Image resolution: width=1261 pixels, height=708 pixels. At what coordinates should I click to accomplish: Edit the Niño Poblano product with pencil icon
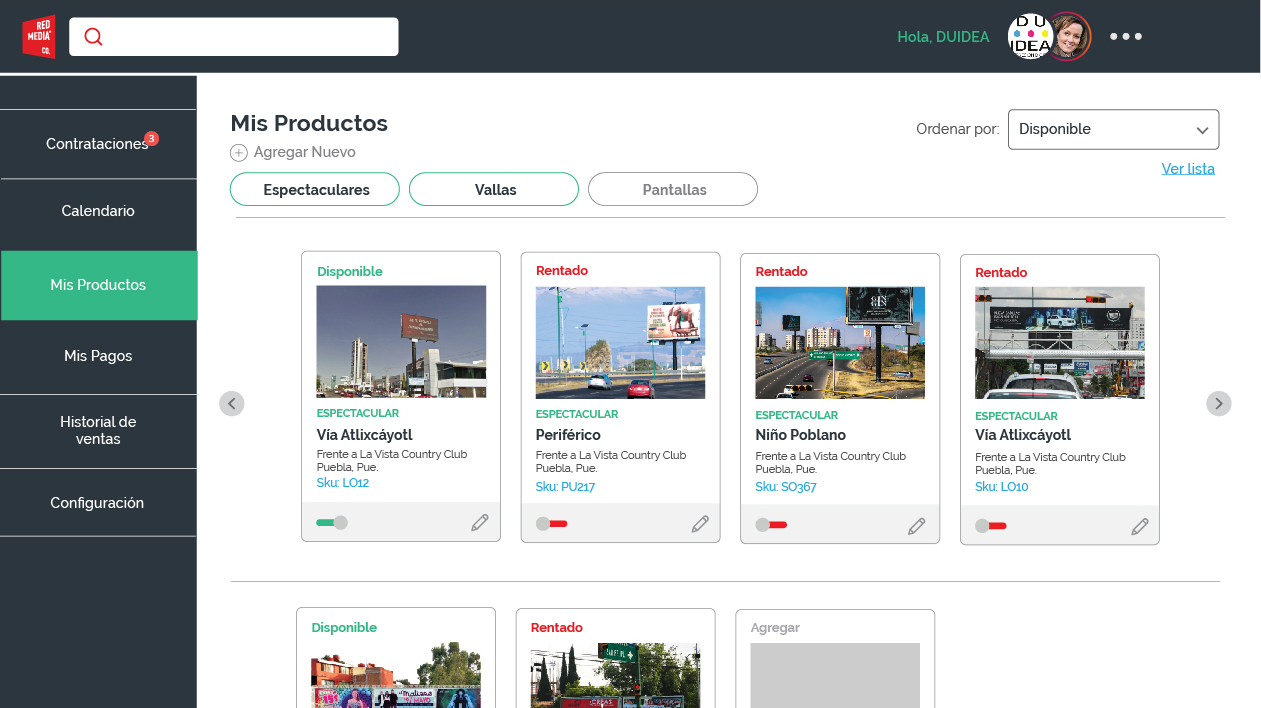(x=917, y=526)
